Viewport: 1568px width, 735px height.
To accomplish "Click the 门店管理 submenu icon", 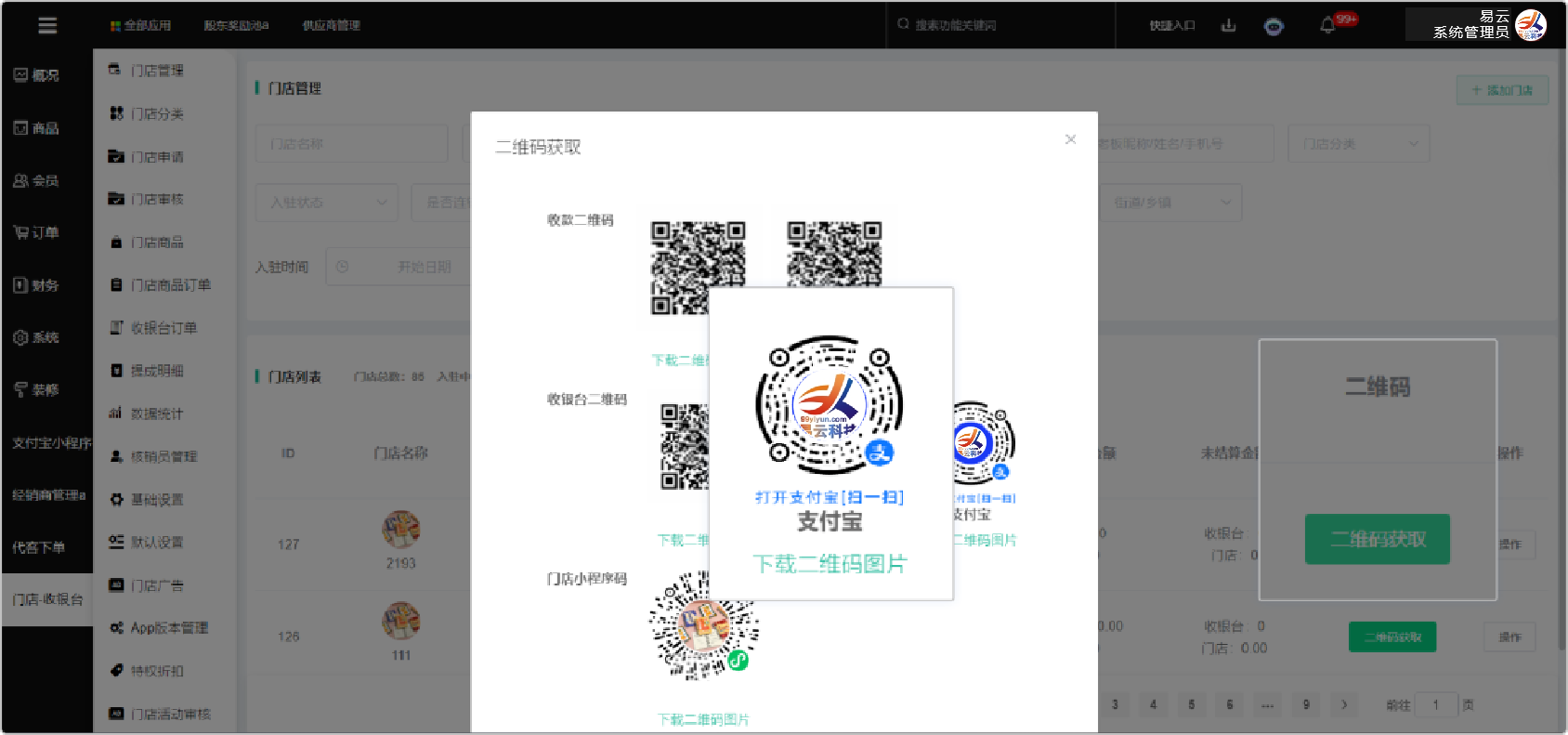I will coord(115,70).
